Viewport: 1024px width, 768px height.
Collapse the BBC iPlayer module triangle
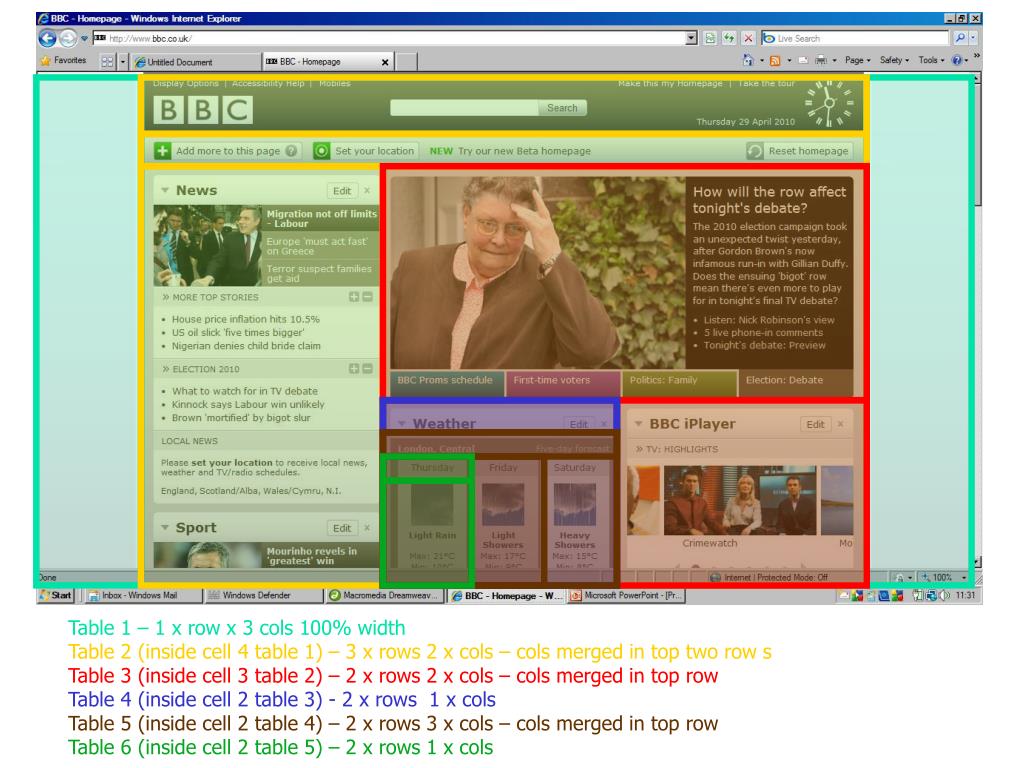pos(638,424)
